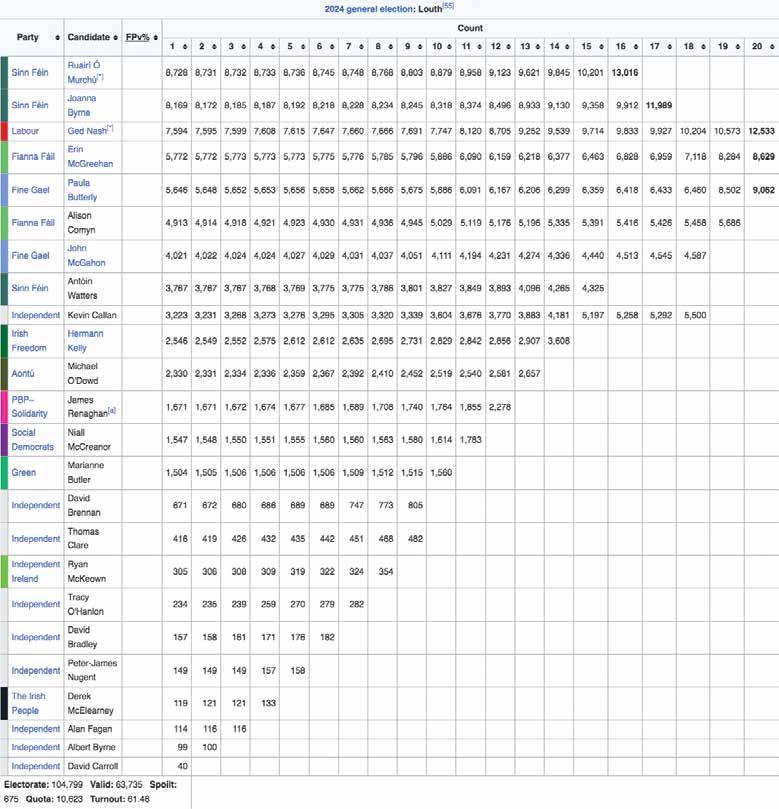Select Paula Butterly's final count 9,062
This screenshot has width=779, height=809.
click(x=764, y=190)
